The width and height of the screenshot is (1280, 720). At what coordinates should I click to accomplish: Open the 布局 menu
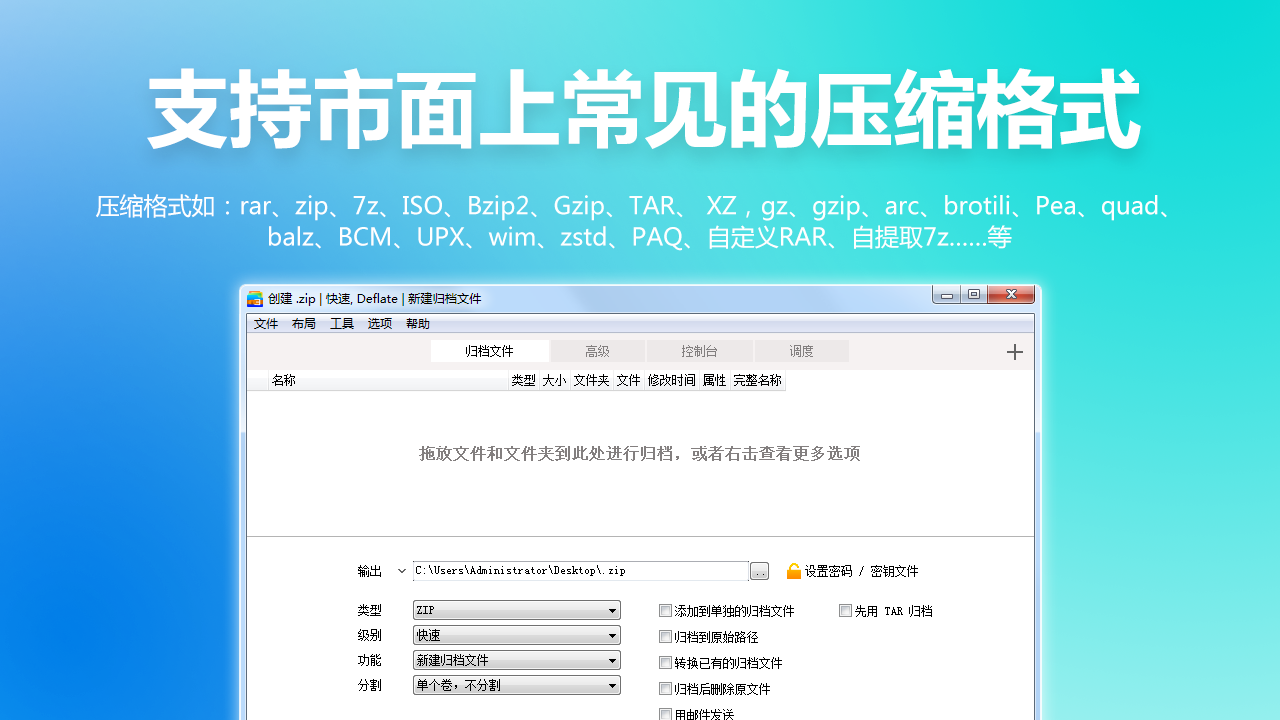[x=303, y=323]
